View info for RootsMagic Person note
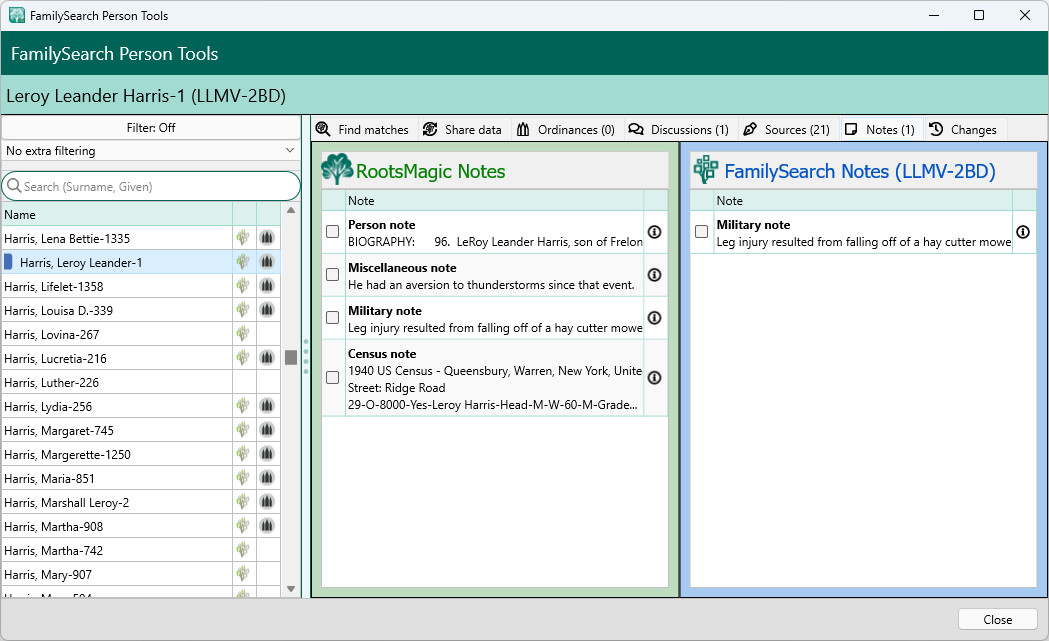Image resolution: width=1049 pixels, height=641 pixels. click(x=655, y=232)
